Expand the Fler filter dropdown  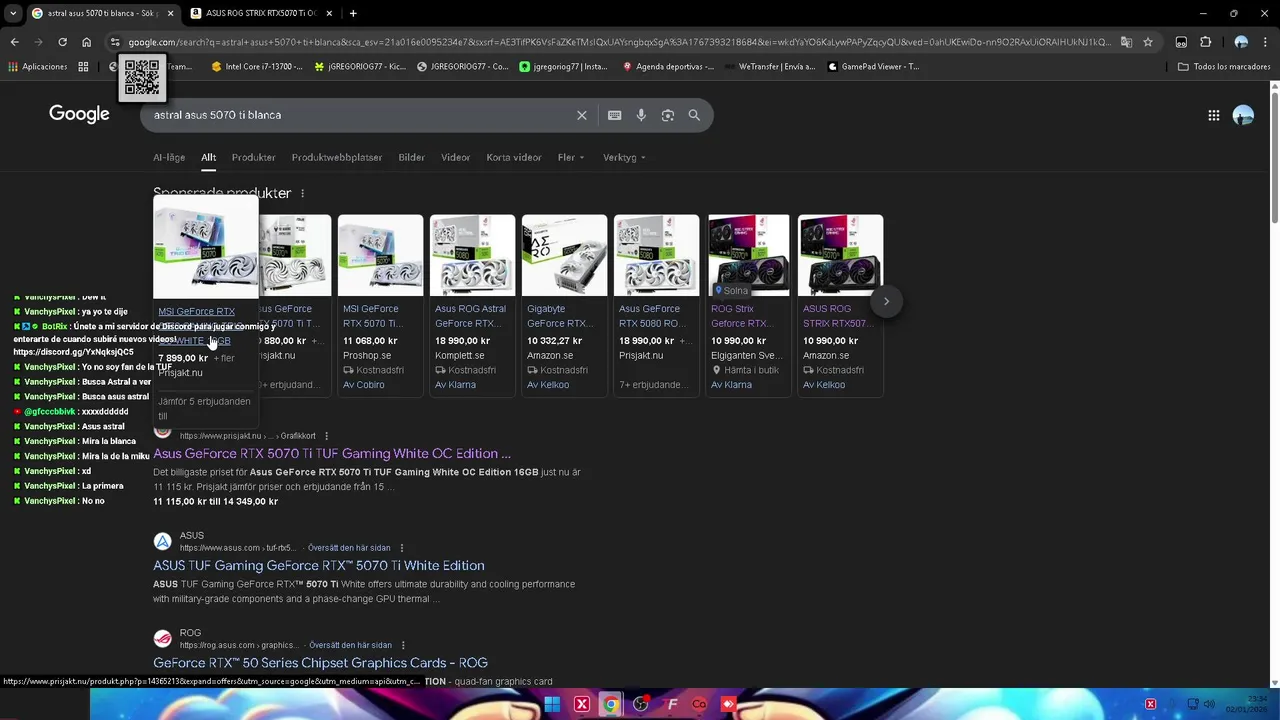571,157
